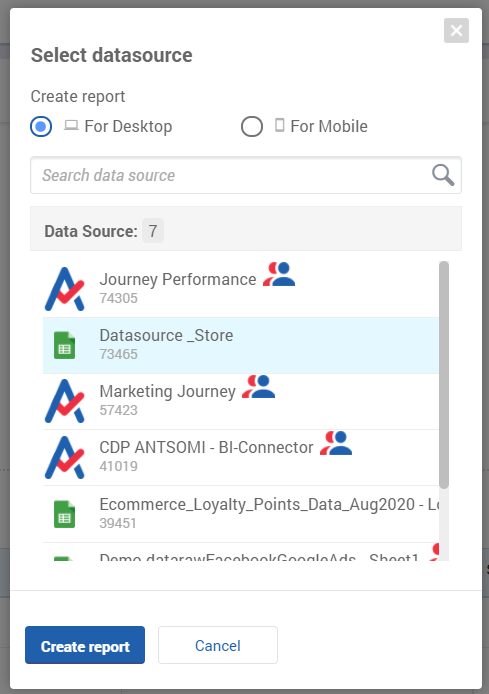489x694 pixels.
Task: Click datasource ID 74305
Action: click(119, 298)
